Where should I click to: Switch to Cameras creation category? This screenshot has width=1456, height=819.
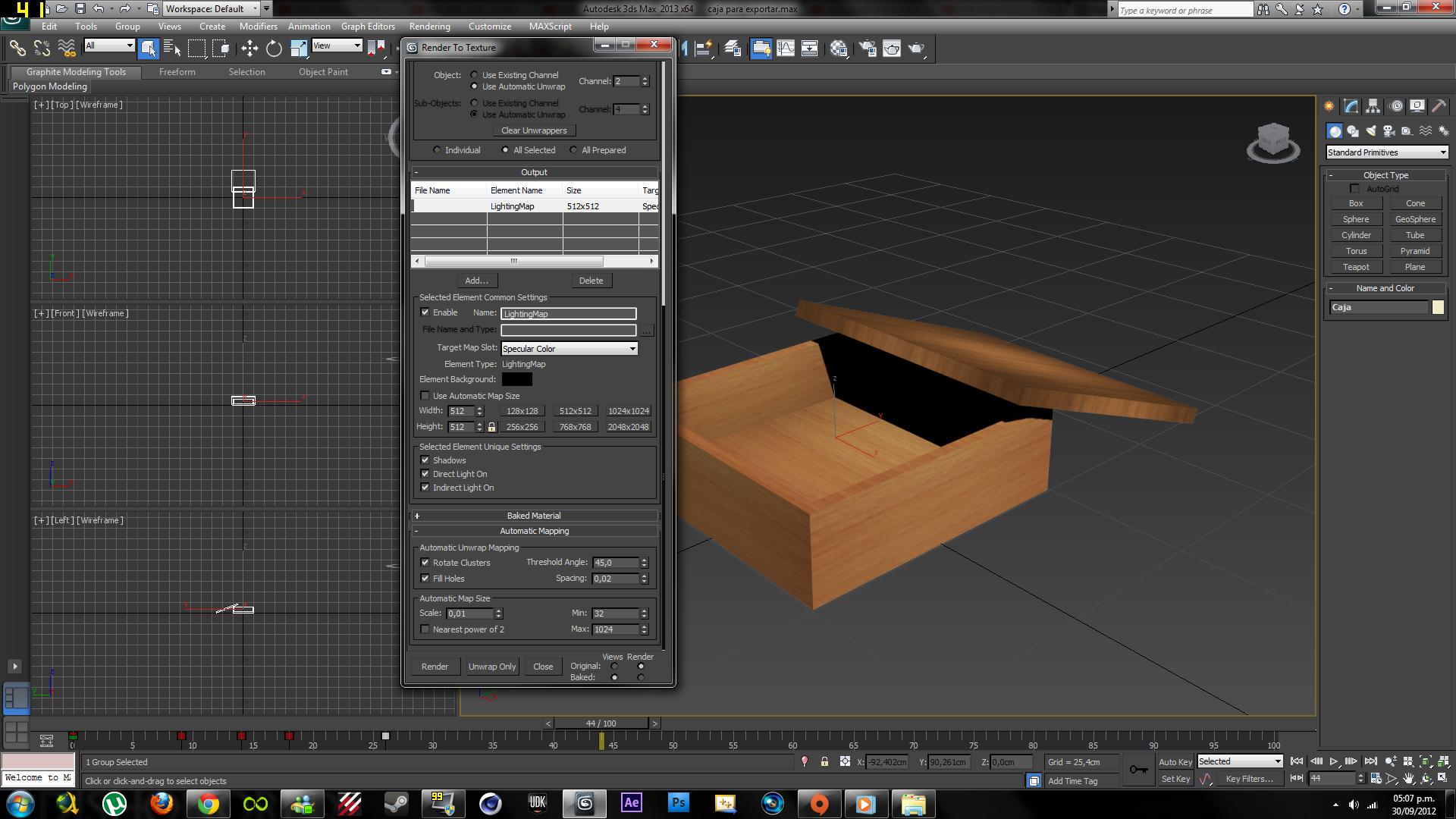[1389, 131]
